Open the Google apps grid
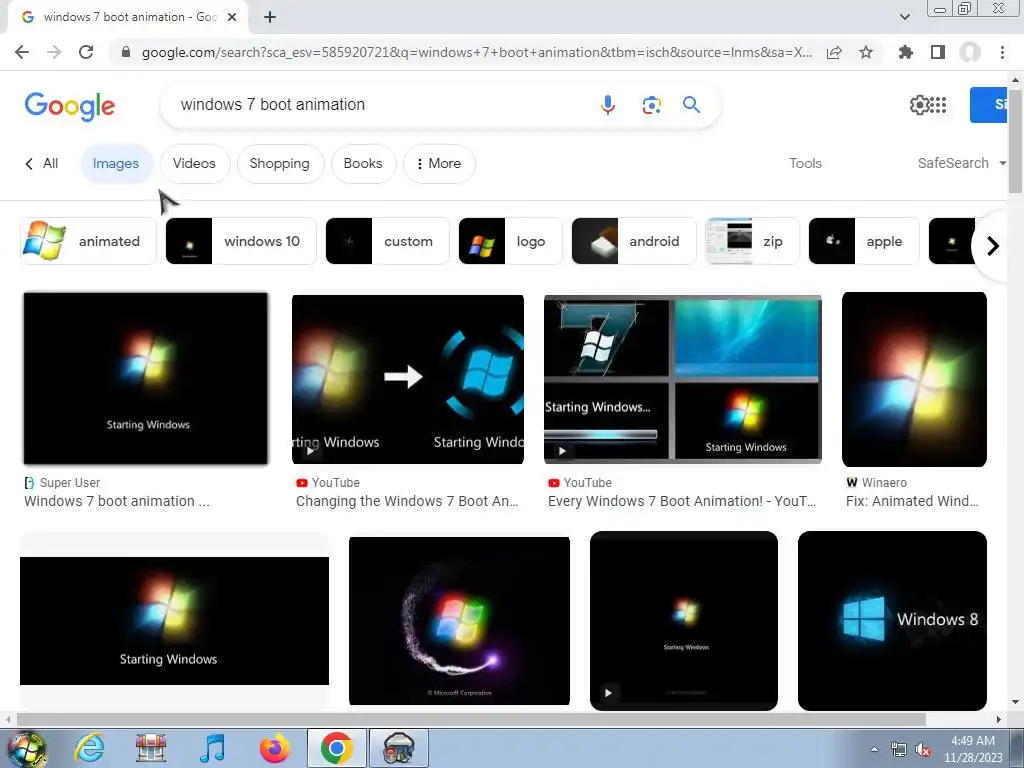 point(938,104)
